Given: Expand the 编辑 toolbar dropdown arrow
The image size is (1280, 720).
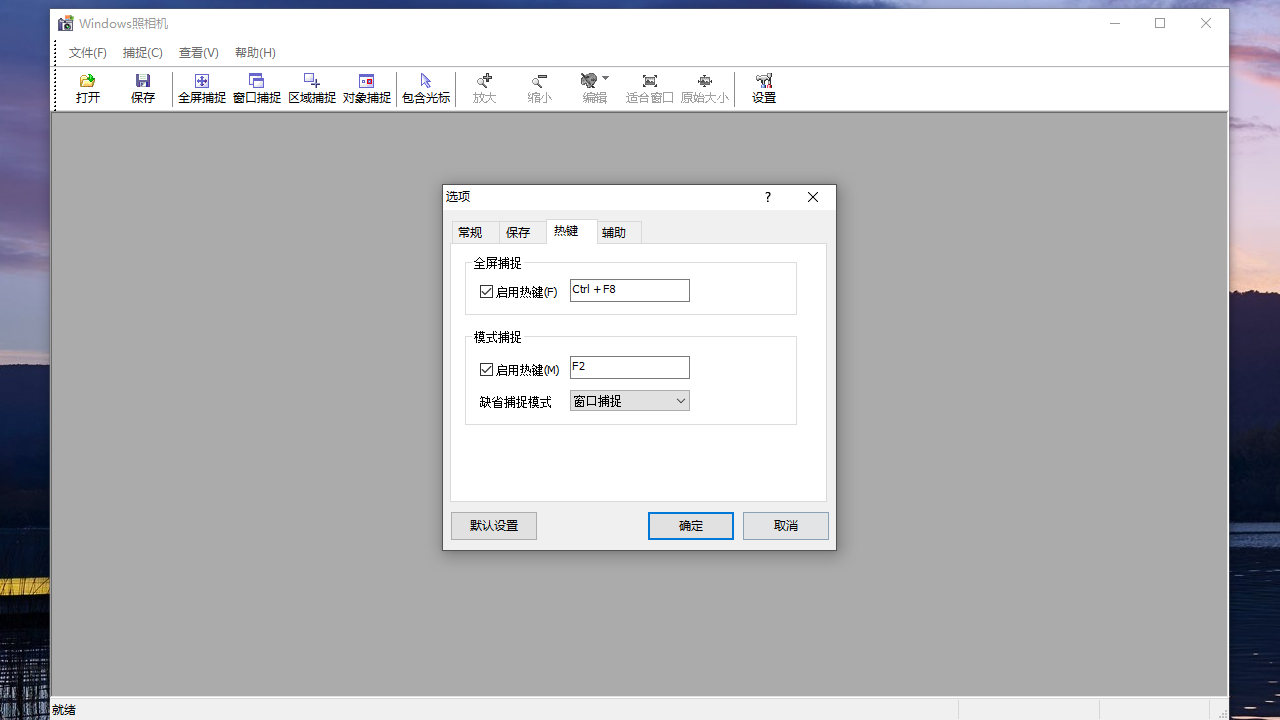Looking at the screenshot, I should click(608, 77).
